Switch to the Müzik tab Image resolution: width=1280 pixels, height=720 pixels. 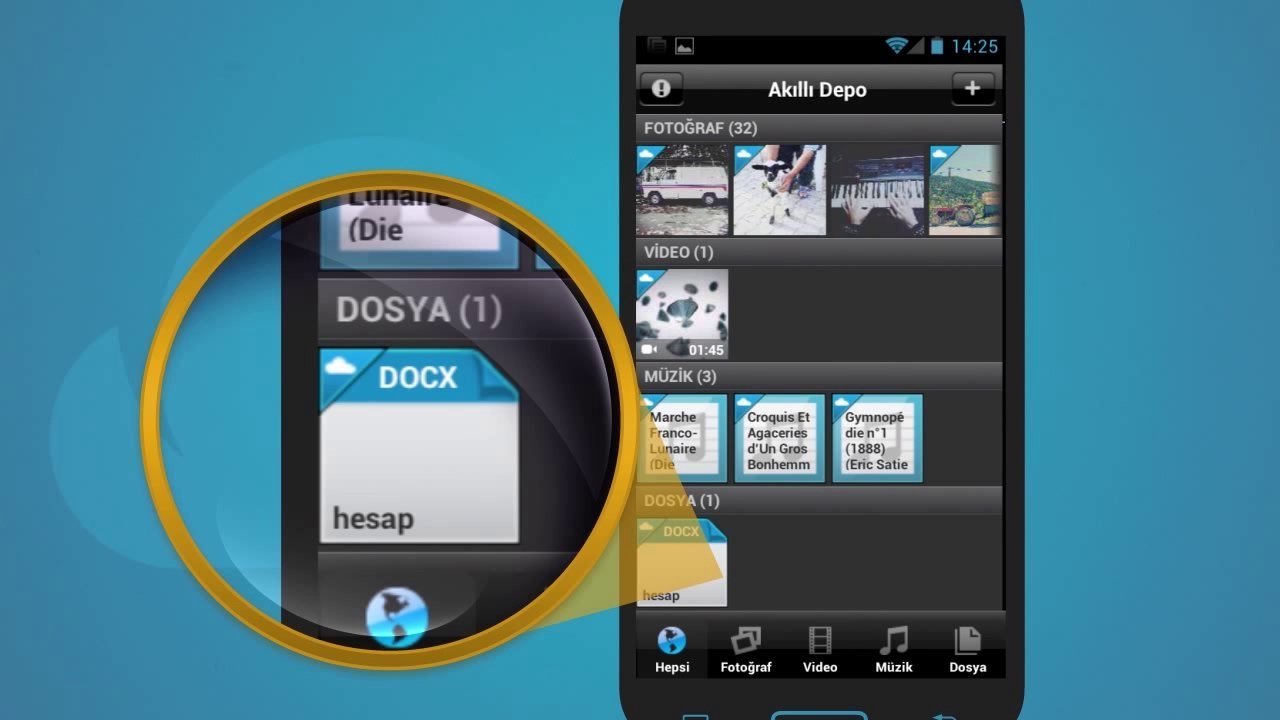click(894, 650)
